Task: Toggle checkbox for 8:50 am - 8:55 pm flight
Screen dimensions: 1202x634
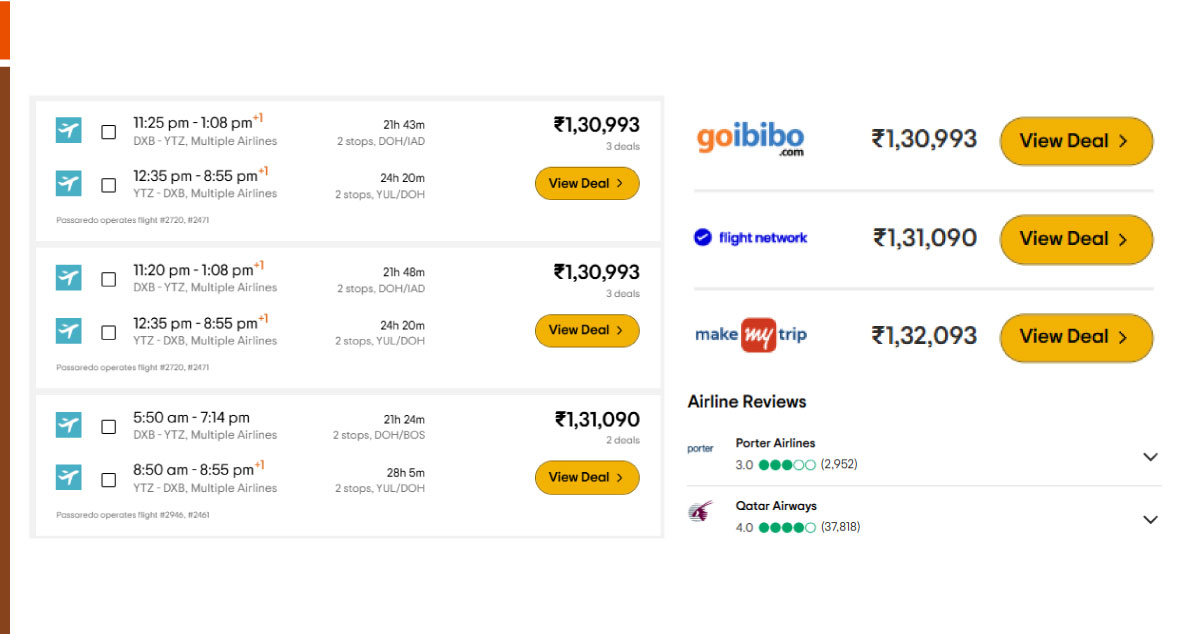Action: pyautogui.click(x=109, y=479)
